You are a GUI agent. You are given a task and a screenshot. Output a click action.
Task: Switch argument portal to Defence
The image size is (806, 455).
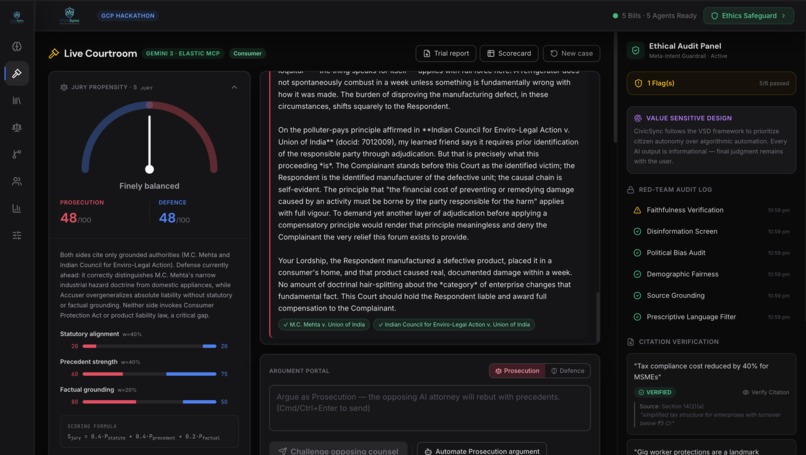click(567, 371)
